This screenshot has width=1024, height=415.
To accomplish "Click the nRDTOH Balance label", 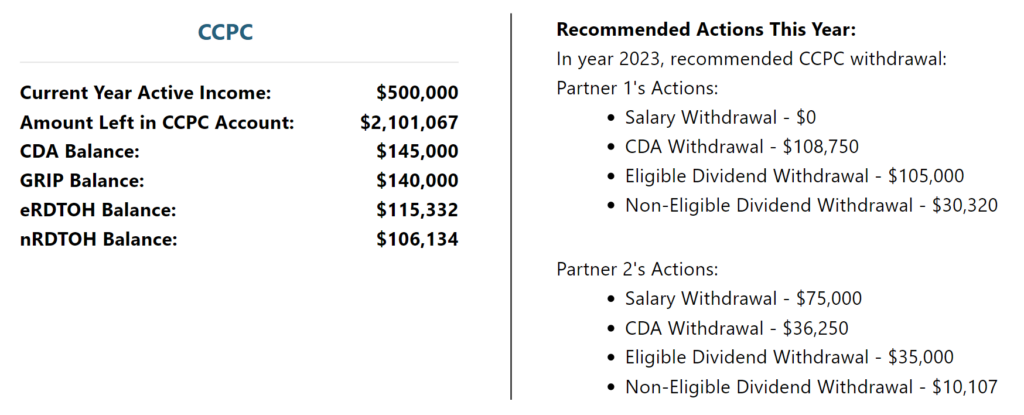I will coord(99,239).
